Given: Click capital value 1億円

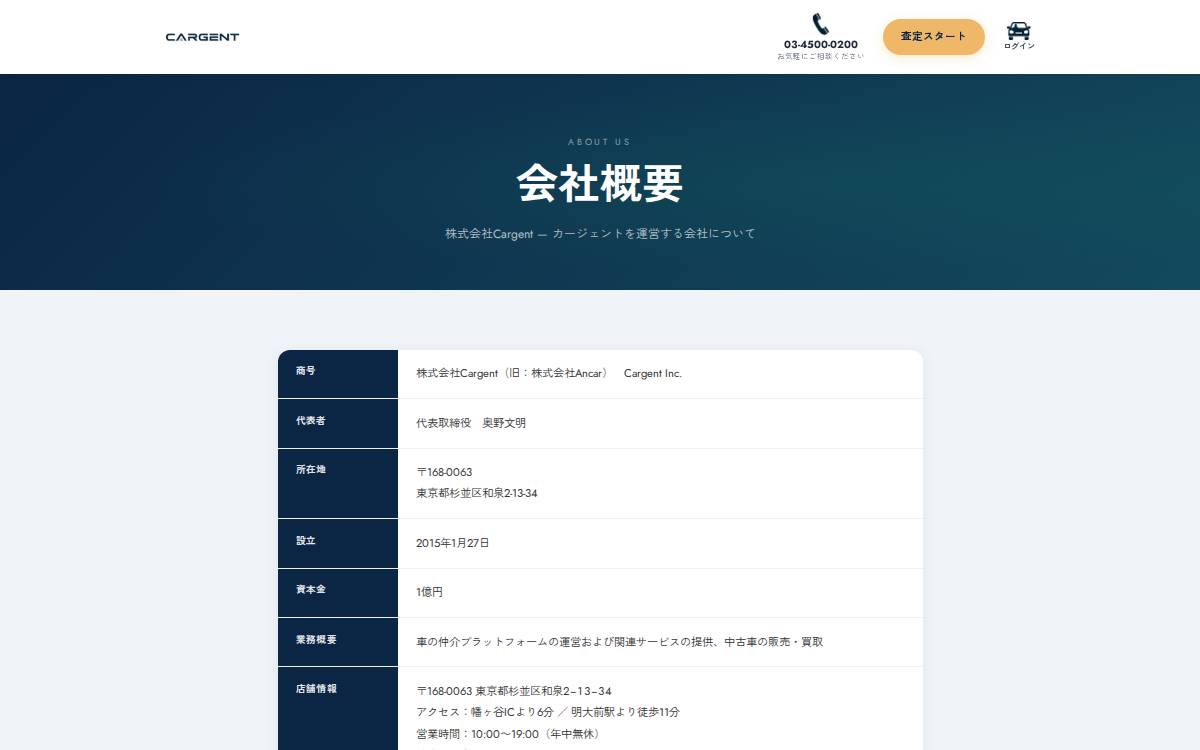Looking at the screenshot, I should click(429, 592).
